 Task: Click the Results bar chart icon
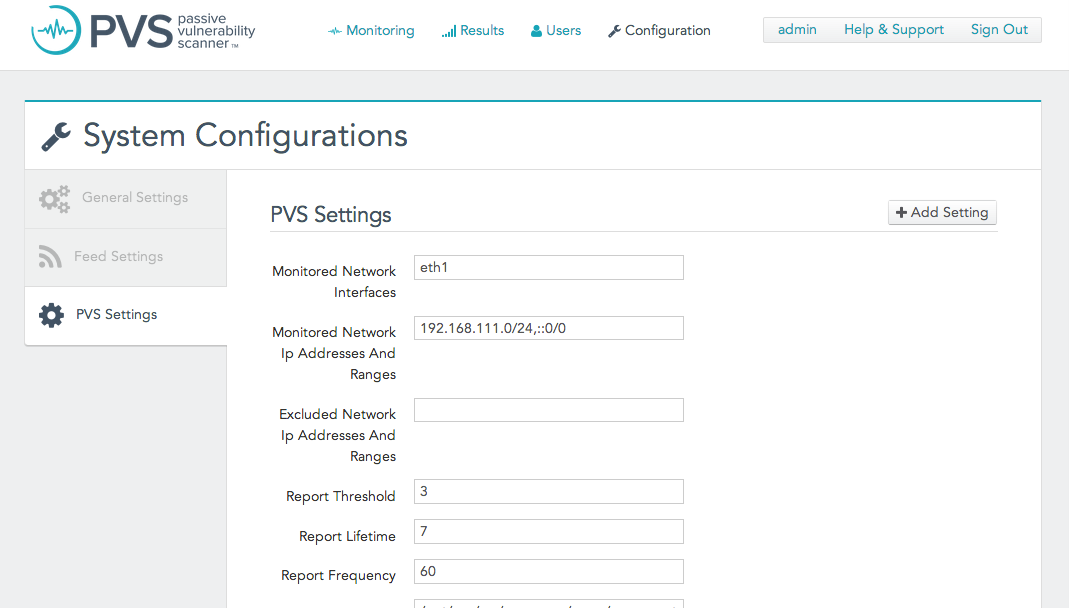(x=449, y=31)
